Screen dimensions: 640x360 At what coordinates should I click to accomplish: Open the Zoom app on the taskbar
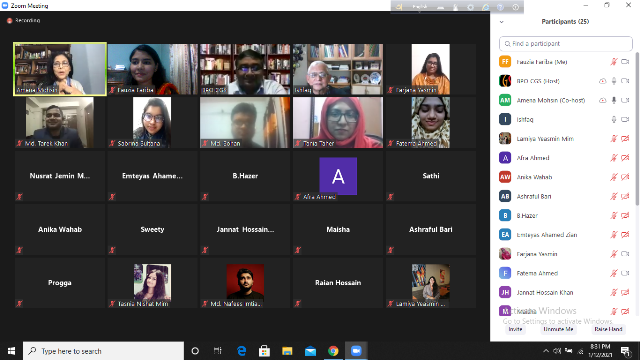356,351
